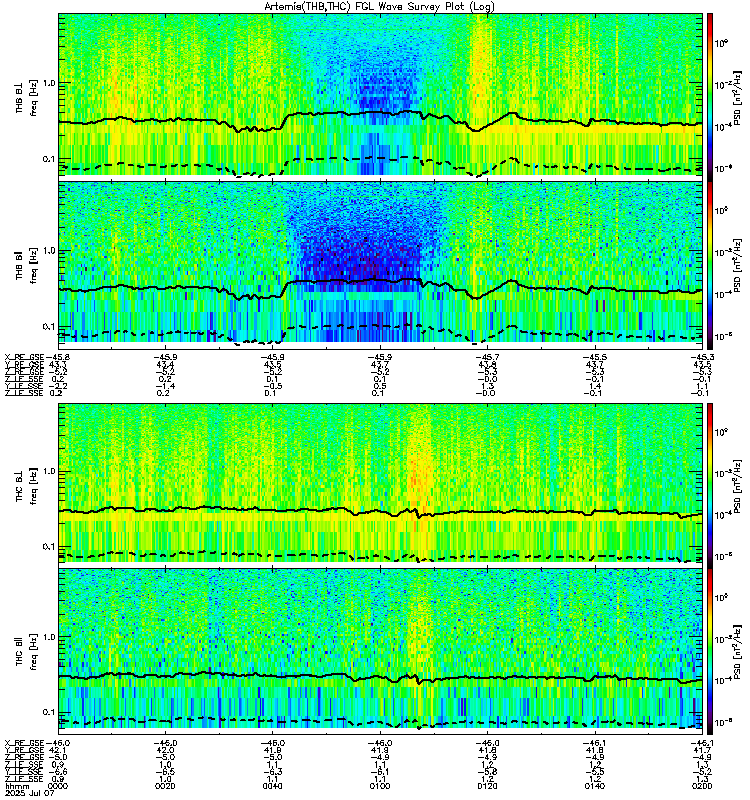Click the '0140' time tick label

click(595, 786)
